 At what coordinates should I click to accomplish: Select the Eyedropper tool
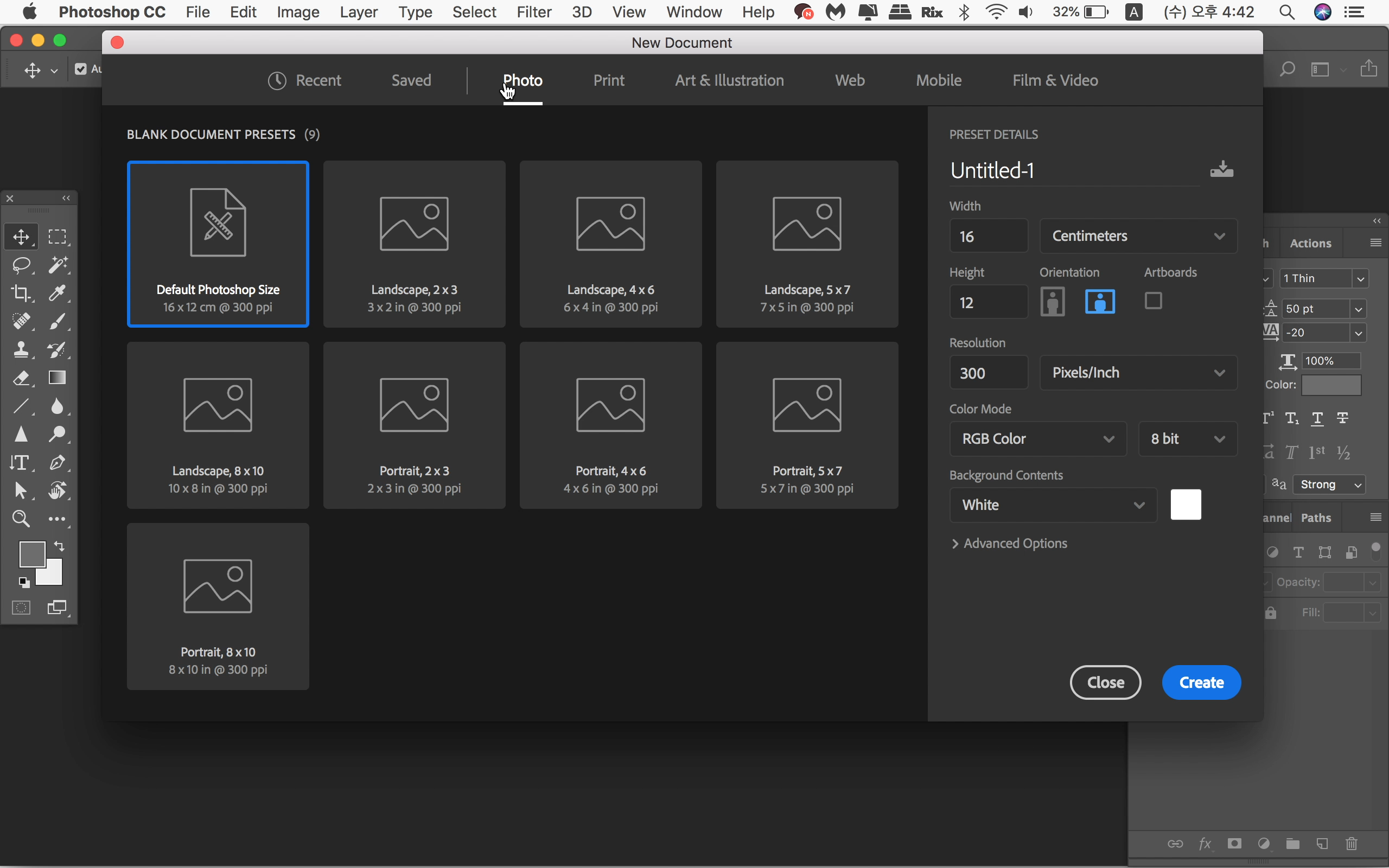coord(57,293)
